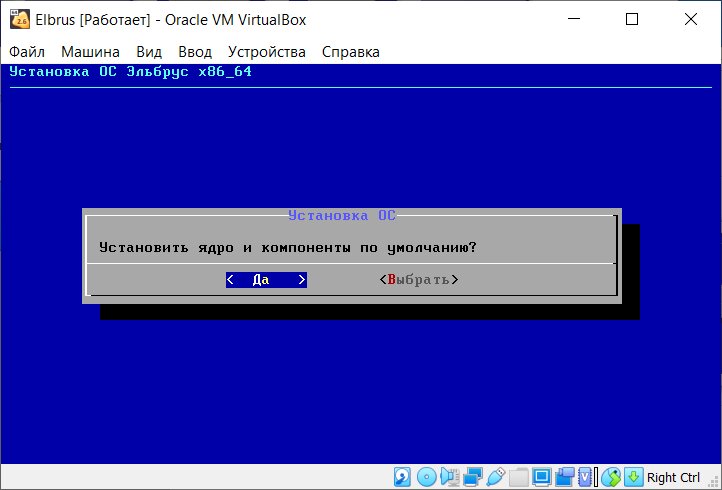Confirm default installation with Да button

(266, 280)
